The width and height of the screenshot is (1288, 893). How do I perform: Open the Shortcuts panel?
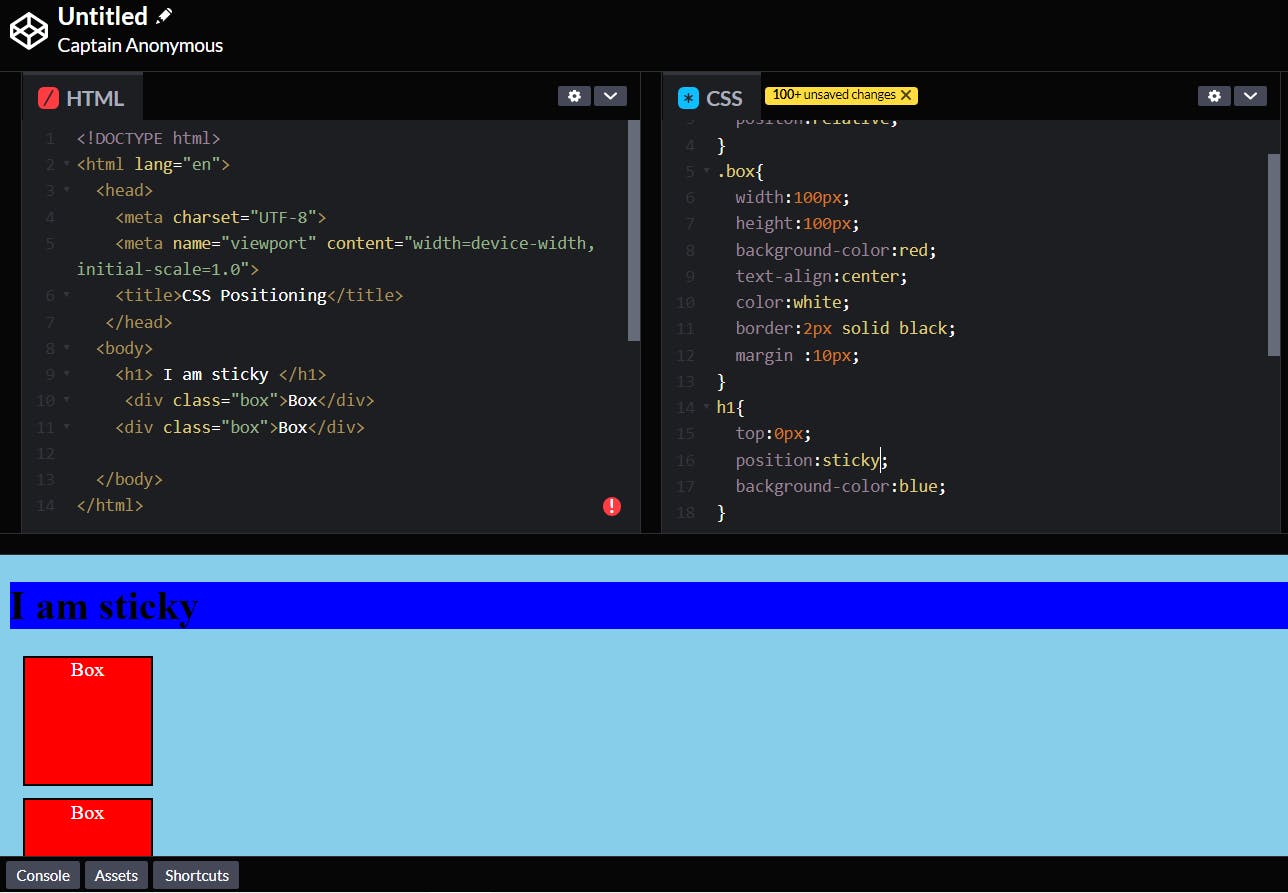pos(196,875)
